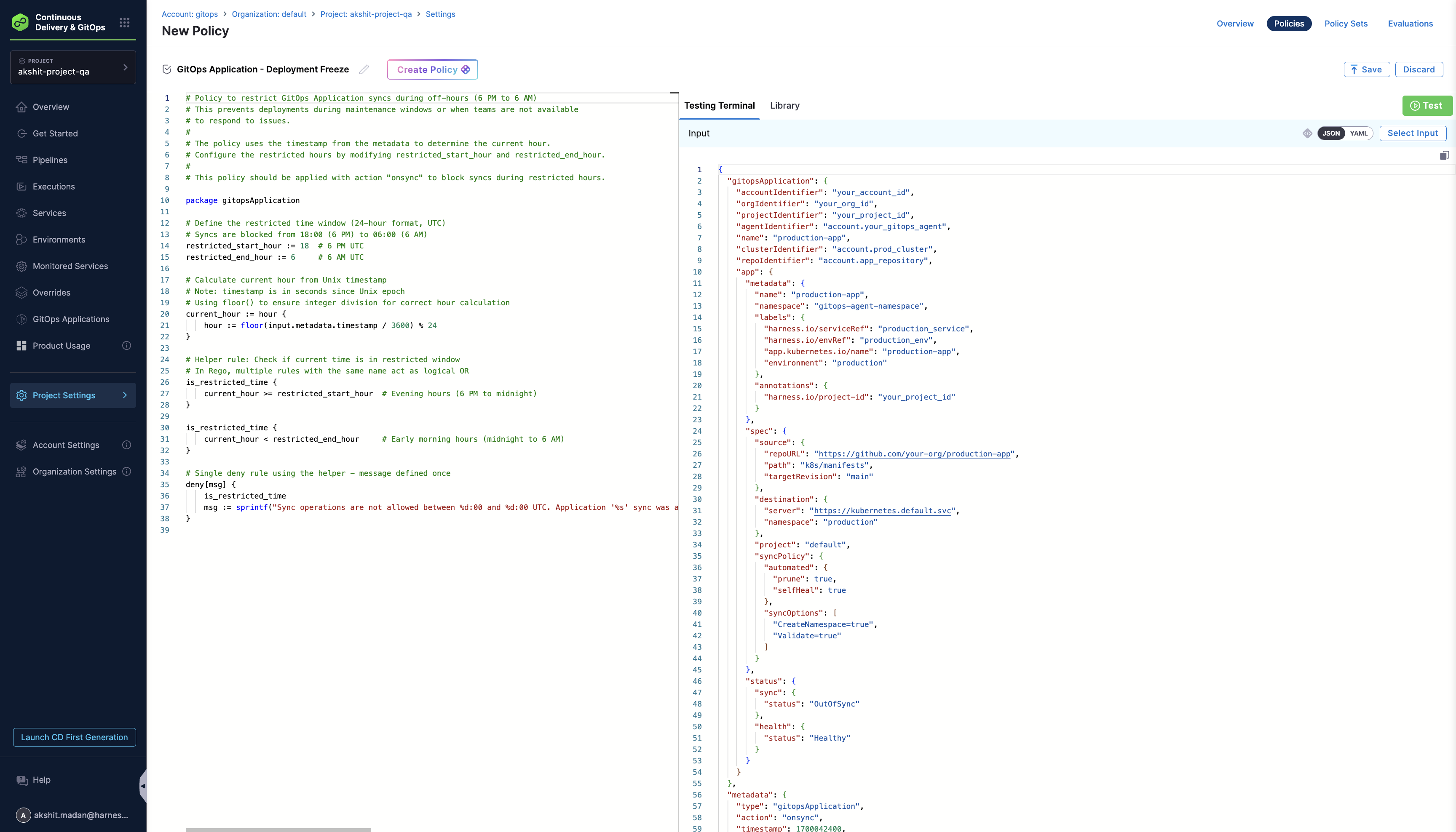Open the module switcher grid icon
Viewport: 1456px width, 832px height.
(125, 22)
